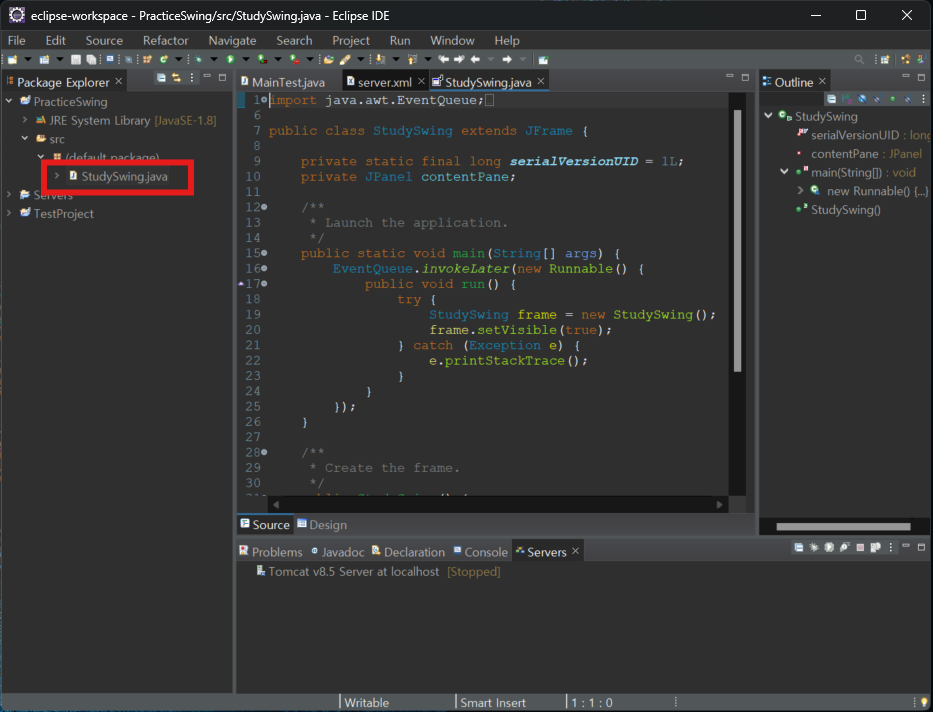Click the Back navigation arrow in toolbar
933x712 pixels.
click(475, 59)
